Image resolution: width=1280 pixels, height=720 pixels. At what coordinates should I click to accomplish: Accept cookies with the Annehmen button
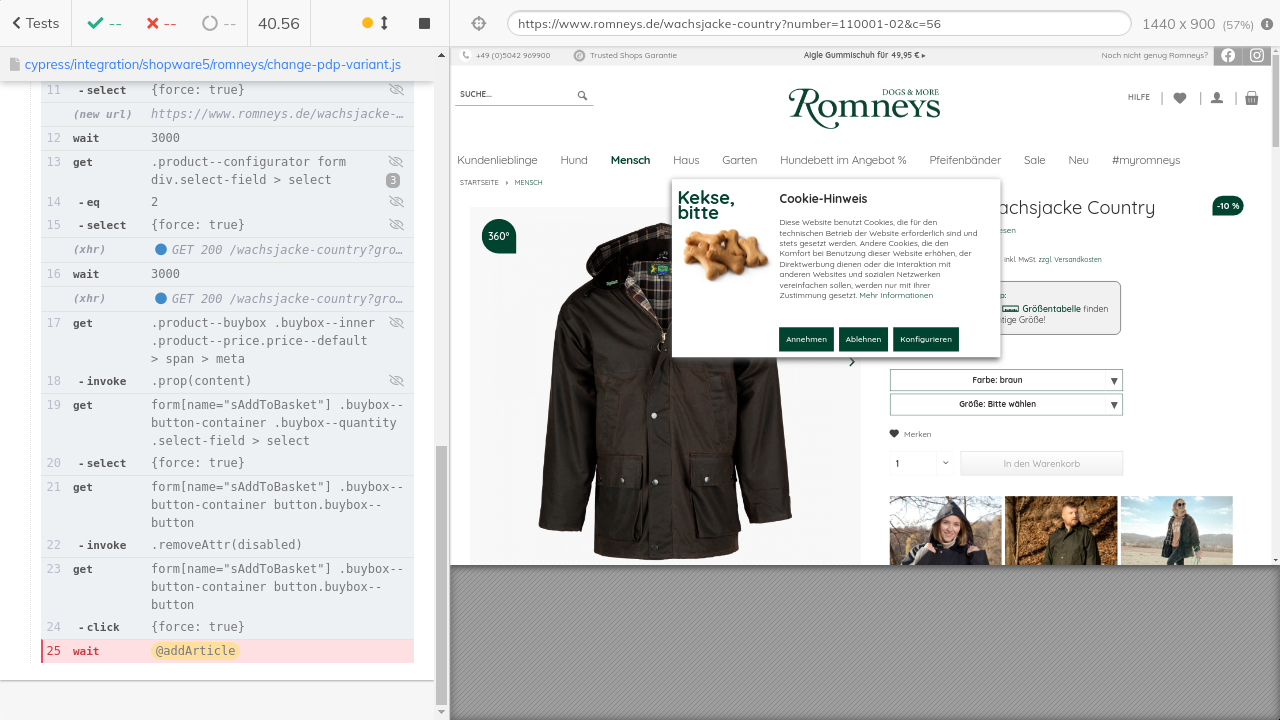806,339
